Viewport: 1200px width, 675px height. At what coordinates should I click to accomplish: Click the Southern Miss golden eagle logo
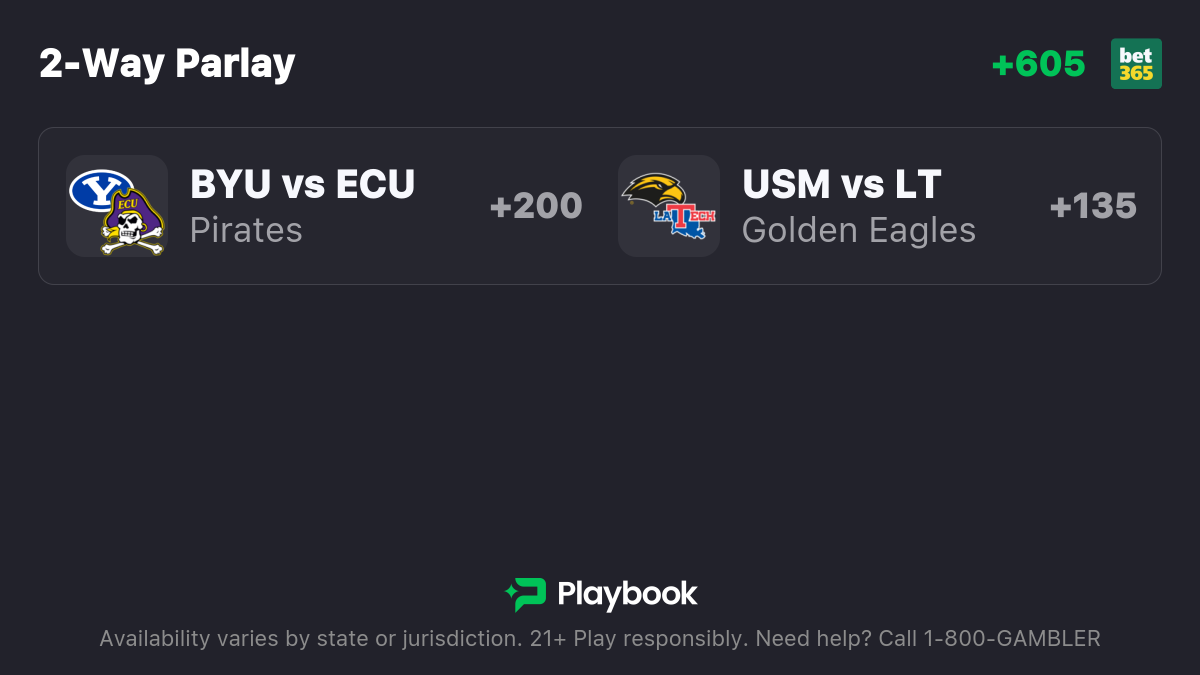[x=653, y=191]
